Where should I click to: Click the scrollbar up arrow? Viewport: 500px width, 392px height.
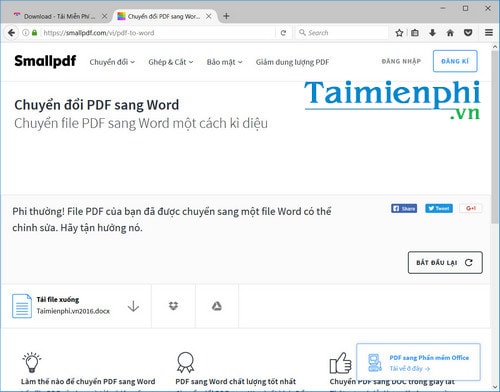pos(495,47)
